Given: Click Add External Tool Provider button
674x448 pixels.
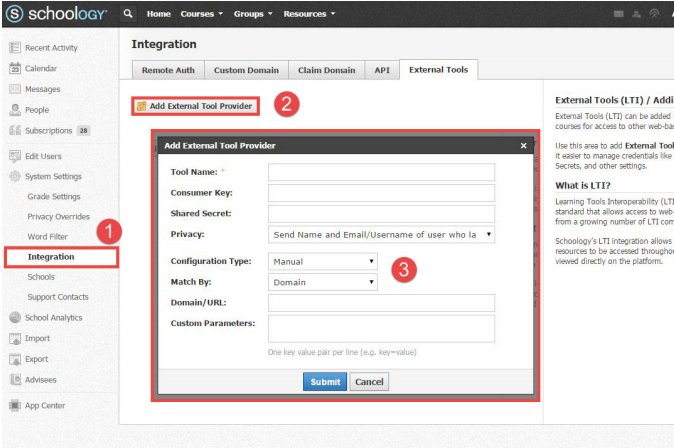Looking at the screenshot, I should 196,106.
